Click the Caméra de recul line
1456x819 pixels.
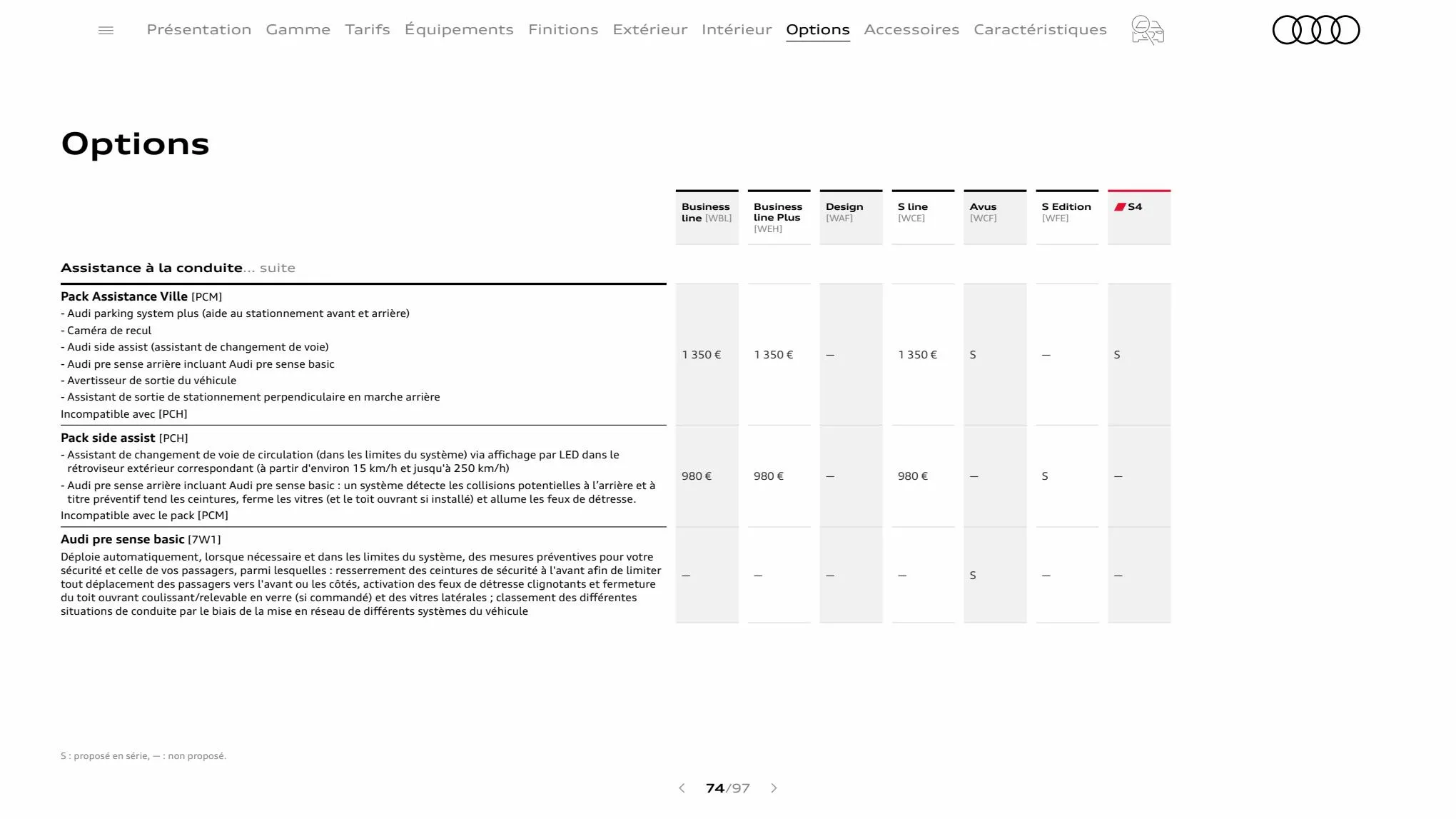pyautogui.click(x=106, y=331)
